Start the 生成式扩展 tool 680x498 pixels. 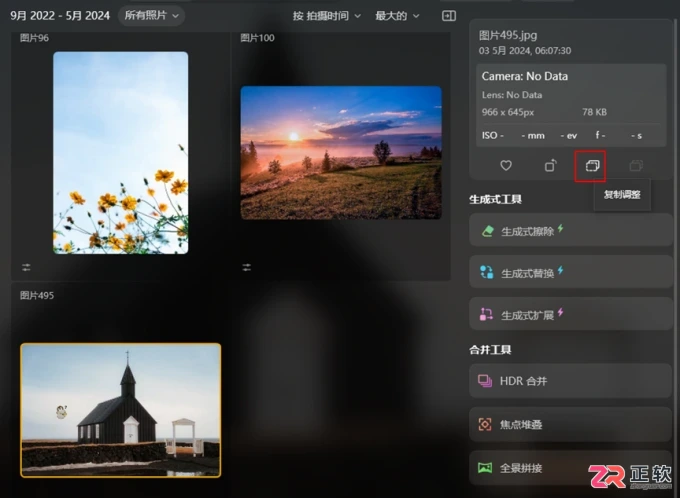point(570,314)
